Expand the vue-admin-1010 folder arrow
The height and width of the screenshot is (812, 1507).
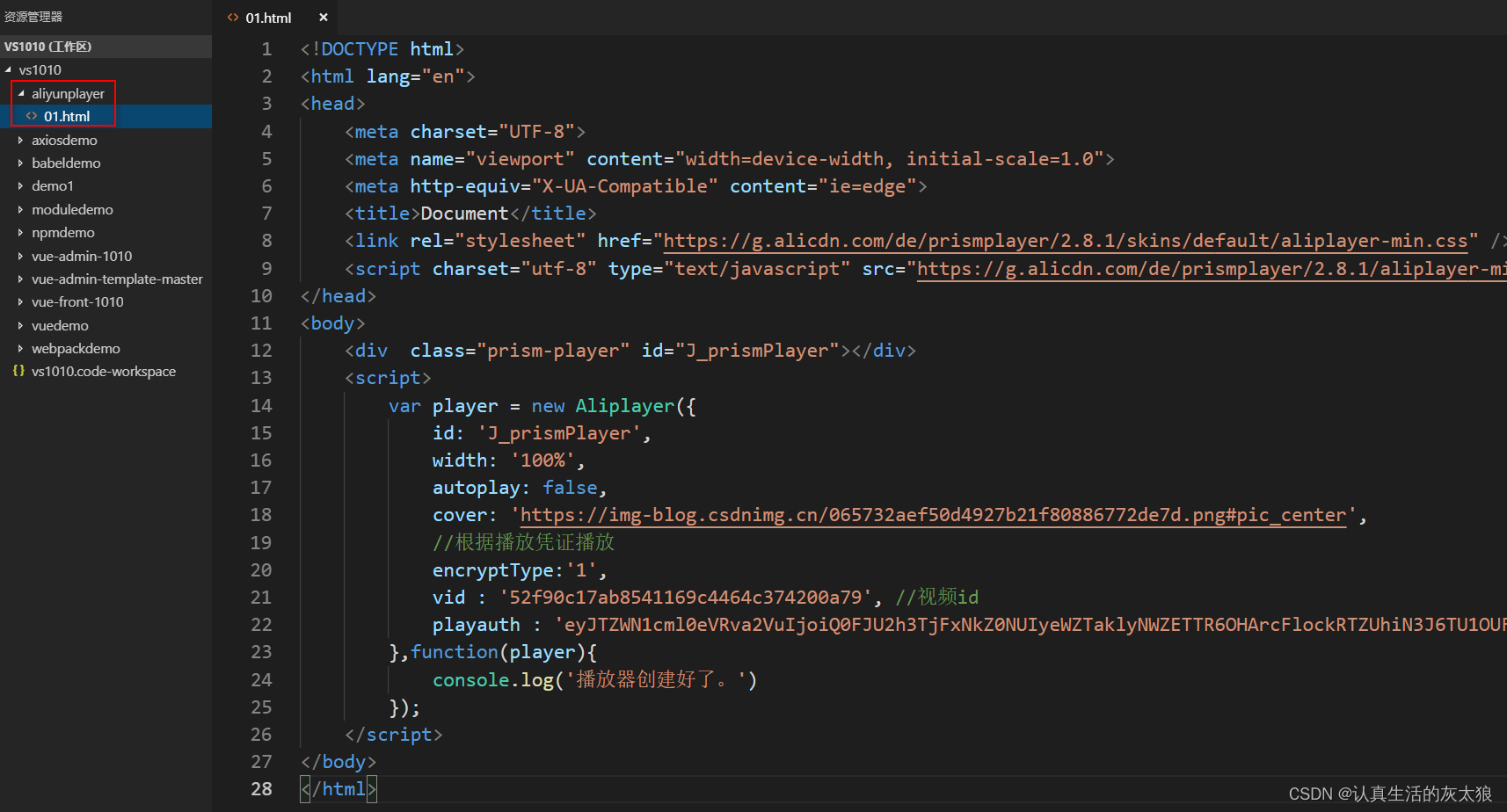click(21, 256)
